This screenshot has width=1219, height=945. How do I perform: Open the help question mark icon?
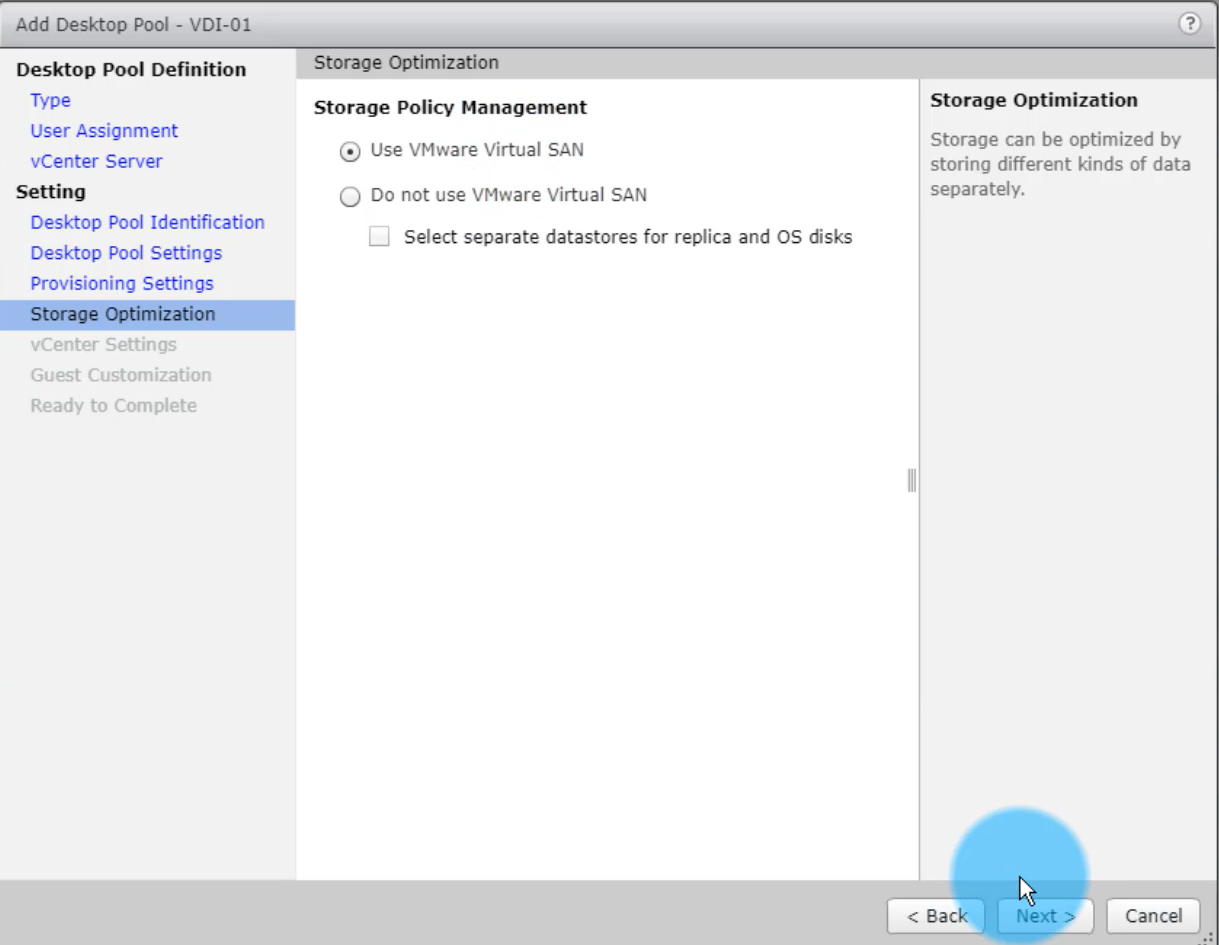point(1189,24)
